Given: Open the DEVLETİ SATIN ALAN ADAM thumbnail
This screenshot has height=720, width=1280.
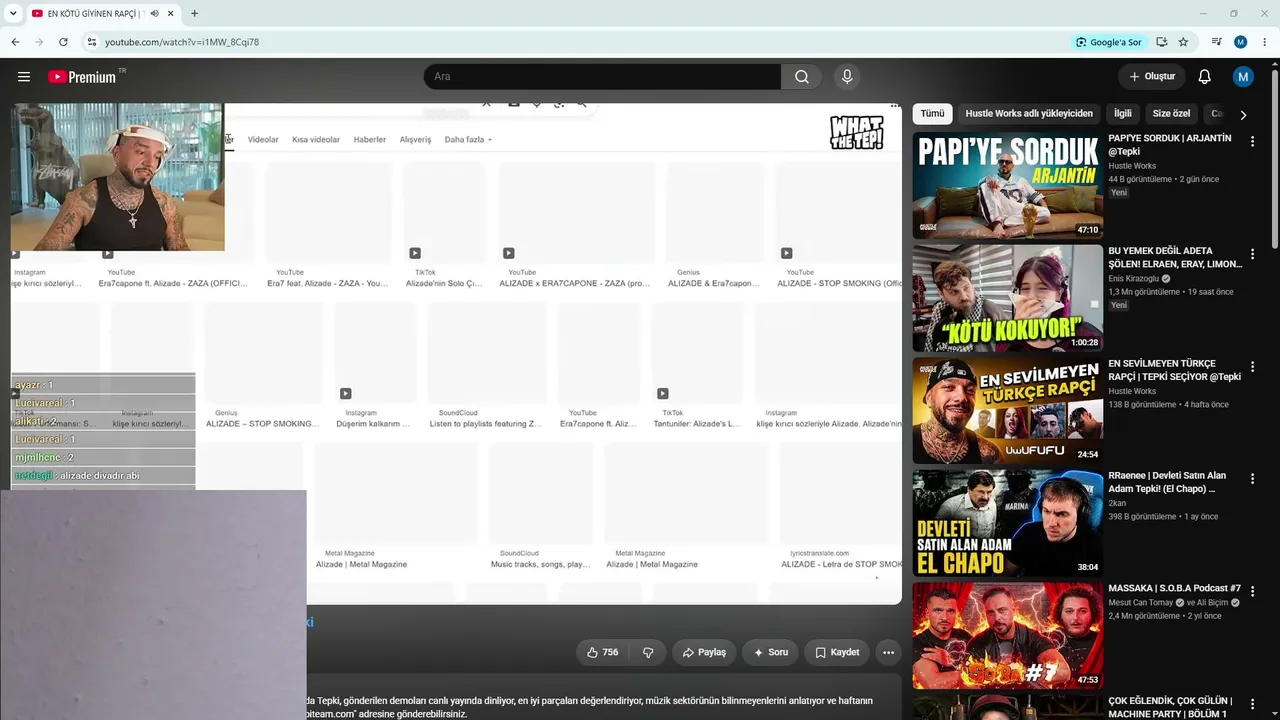Looking at the screenshot, I should (1008, 523).
